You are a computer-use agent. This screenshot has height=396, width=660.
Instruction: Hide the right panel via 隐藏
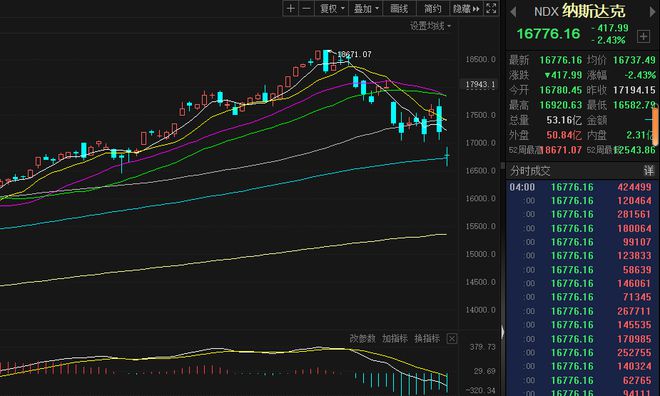(466, 8)
